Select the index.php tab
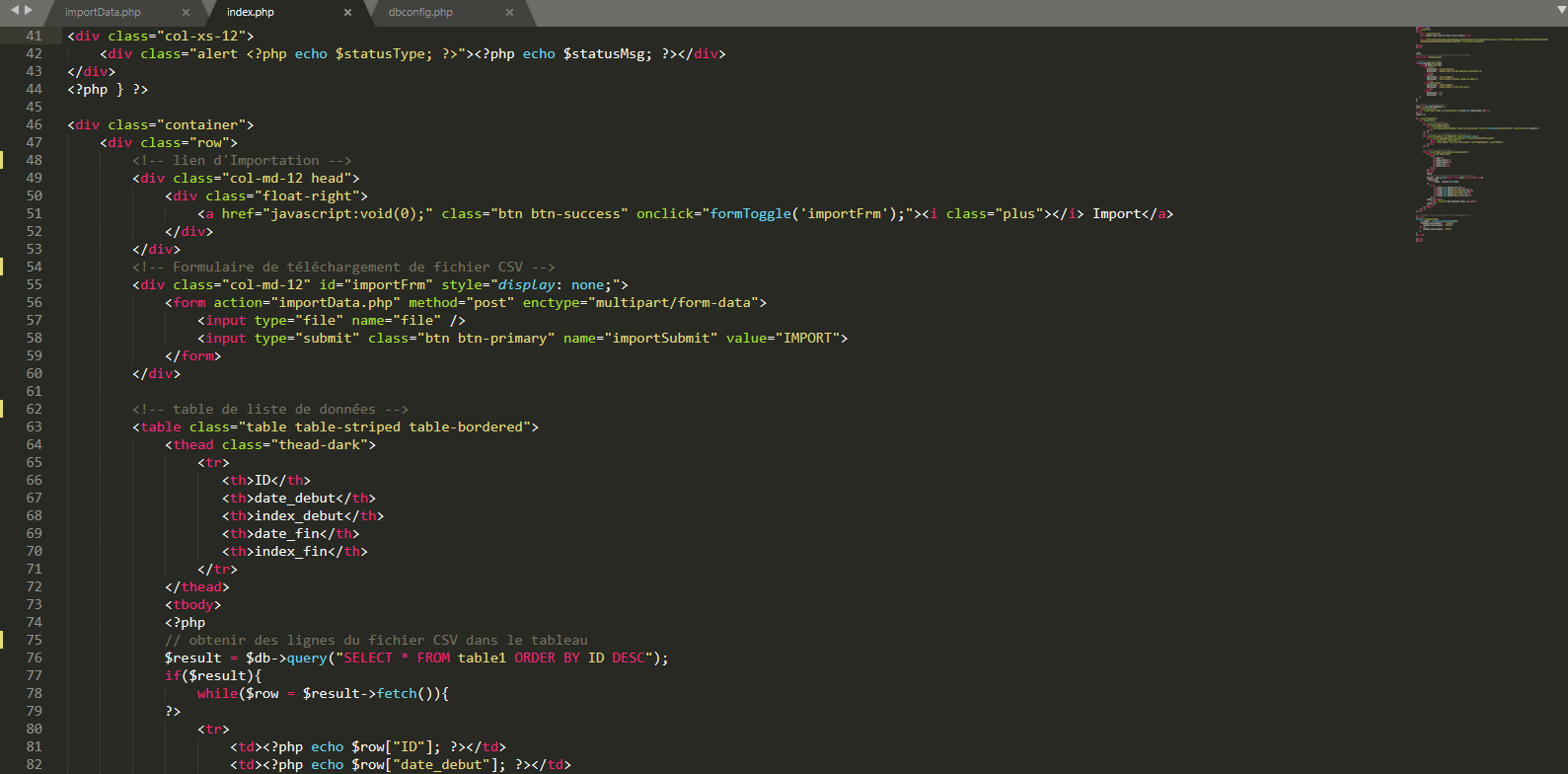1568x774 pixels. tap(251, 13)
